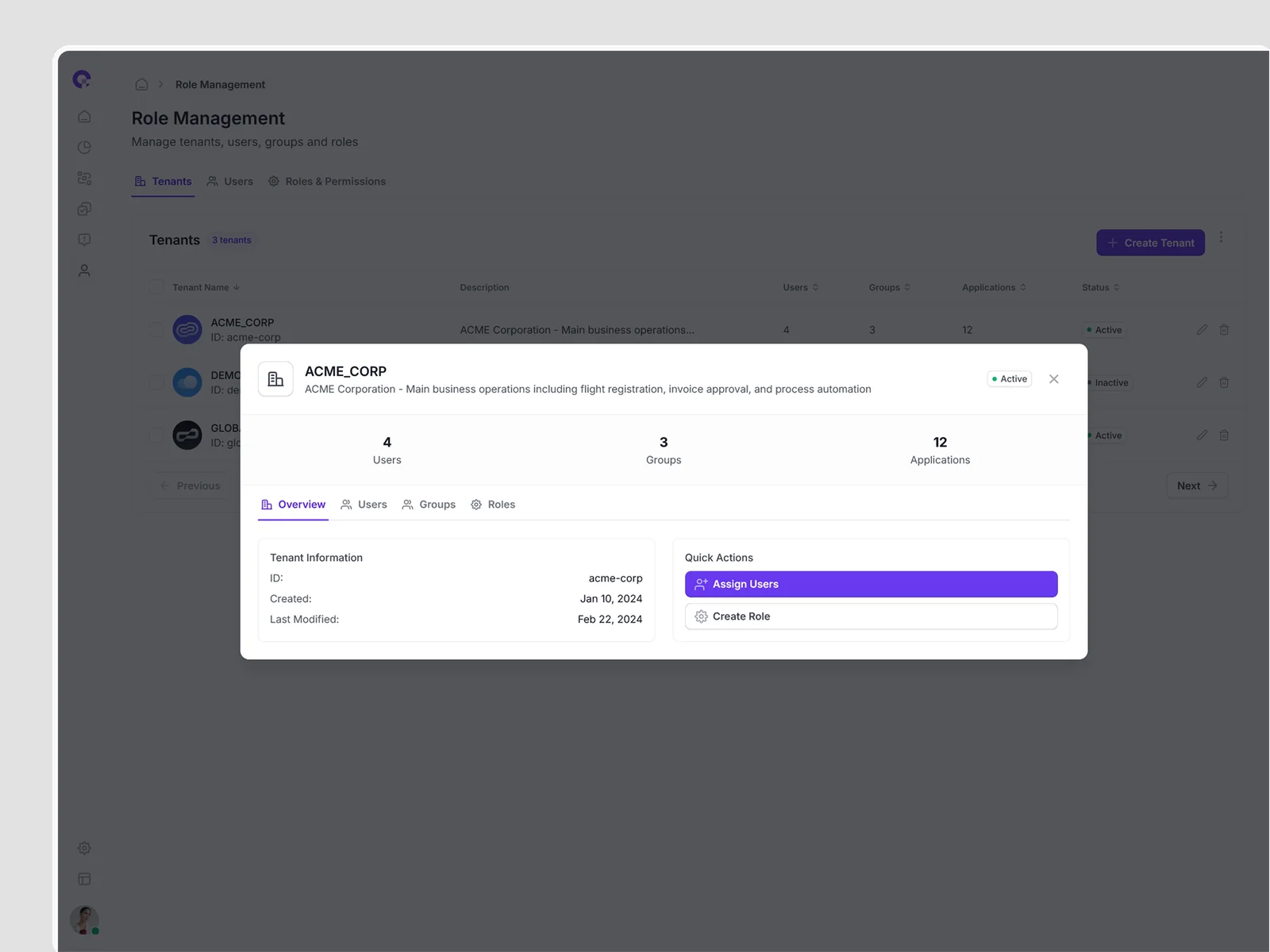Close the ACME_CORP tenant details dialog
The height and width of the screenshot is (952, 1270).
[1053, 379]
